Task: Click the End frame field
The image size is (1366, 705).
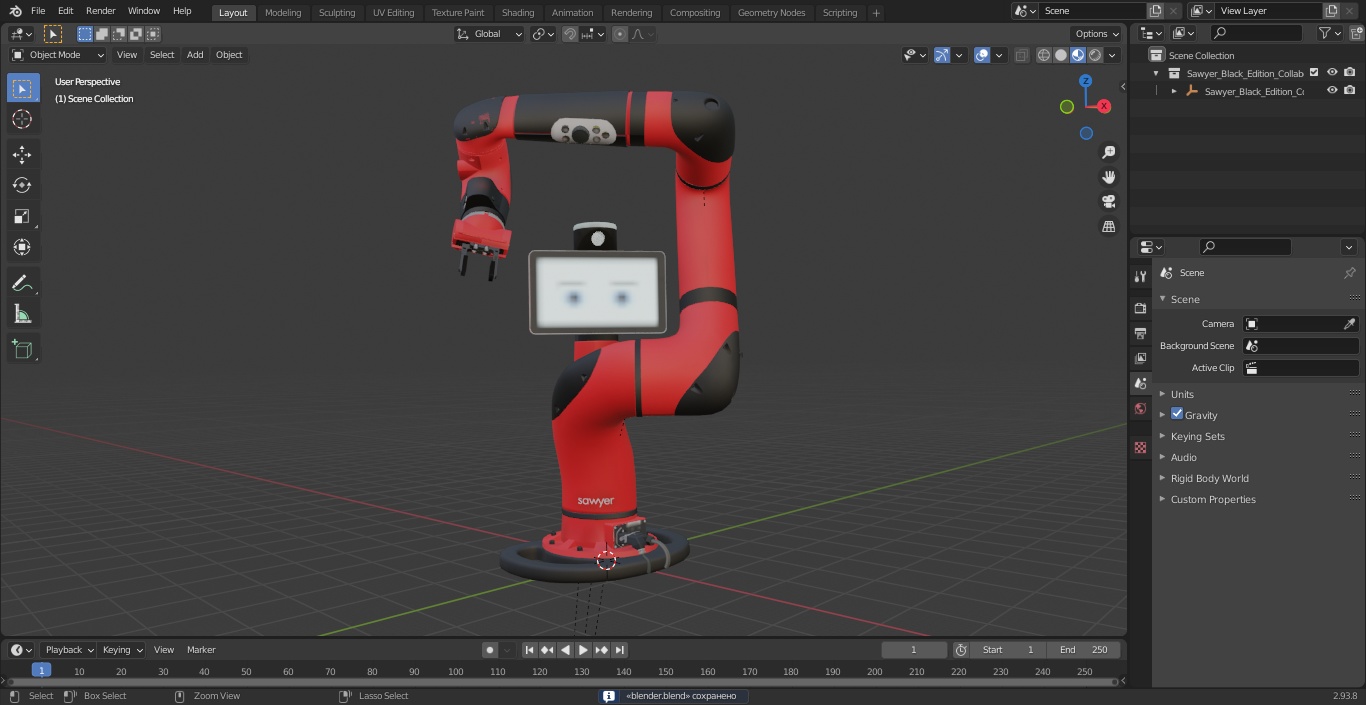Action: coord(1085,650)
